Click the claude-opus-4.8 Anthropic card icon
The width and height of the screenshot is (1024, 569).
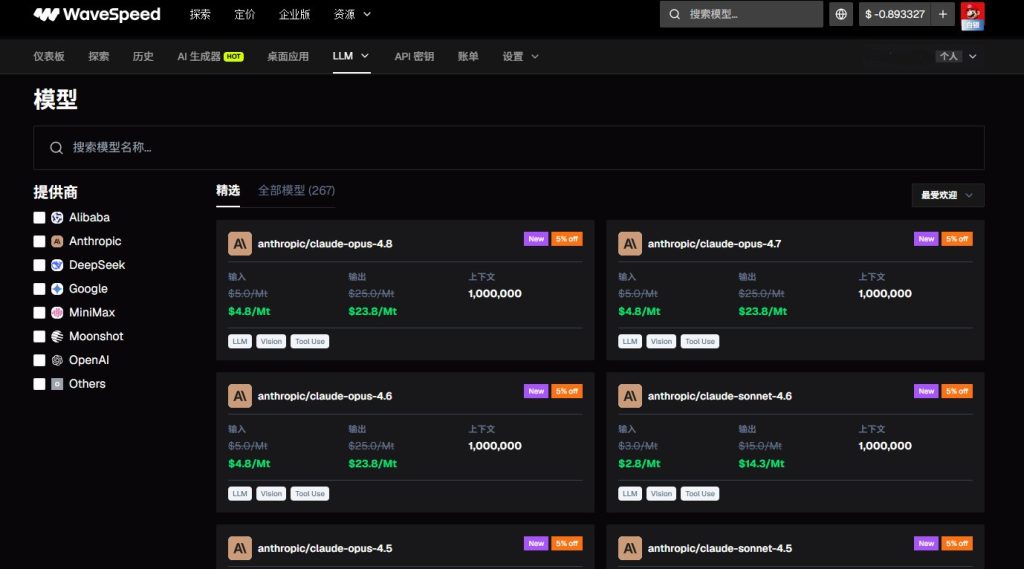[x=240, y=244]
